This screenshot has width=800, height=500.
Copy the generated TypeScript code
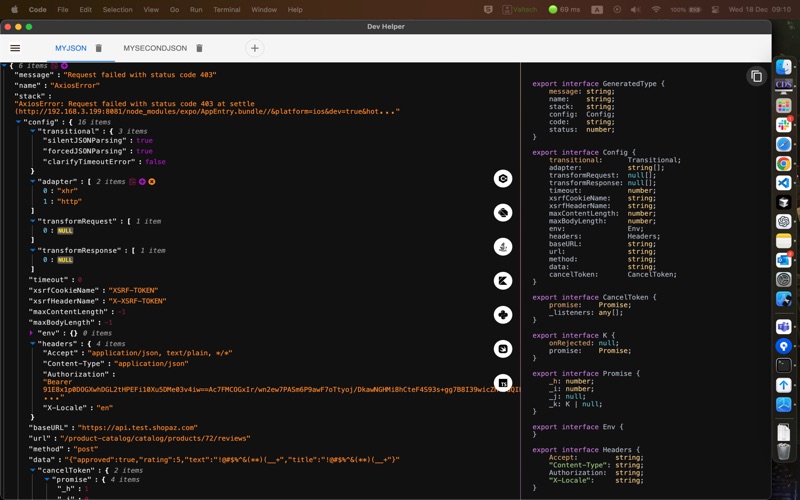(757, 76)
